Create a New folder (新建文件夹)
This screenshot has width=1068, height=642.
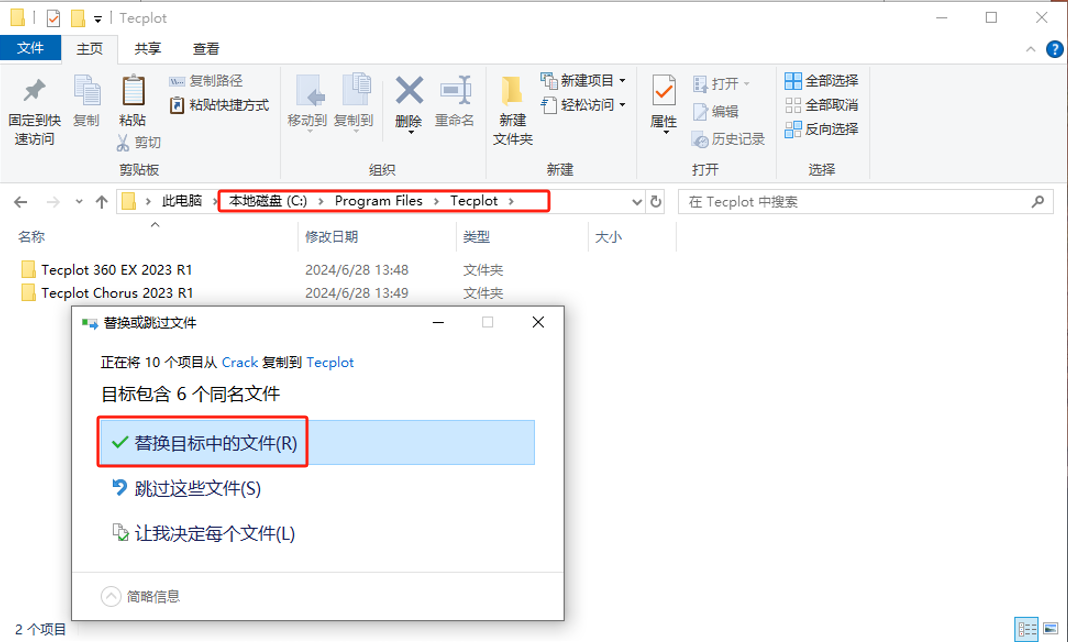(512, 110)
